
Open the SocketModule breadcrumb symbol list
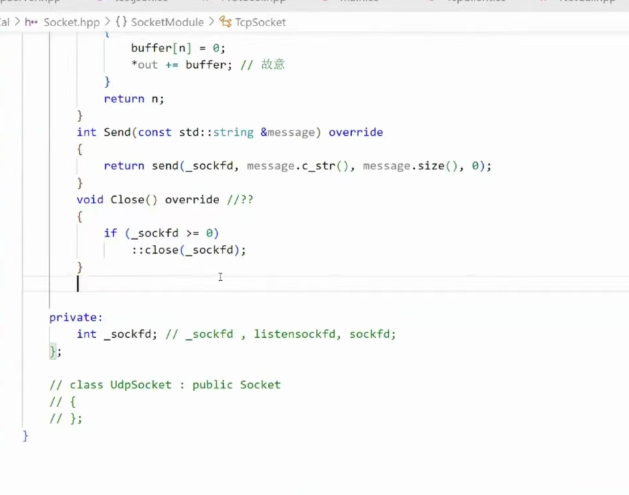point(167,22)
